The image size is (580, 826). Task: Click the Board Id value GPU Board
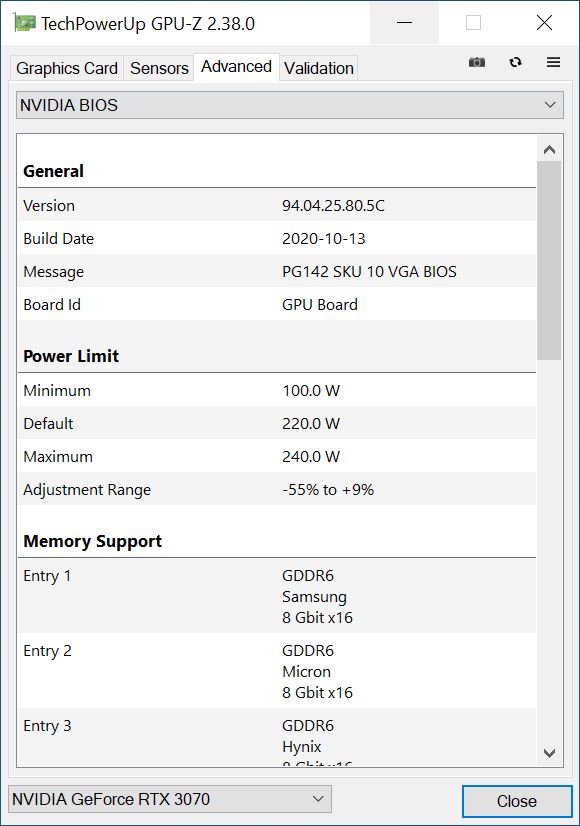pyautogui.click(x=320, y=304)
